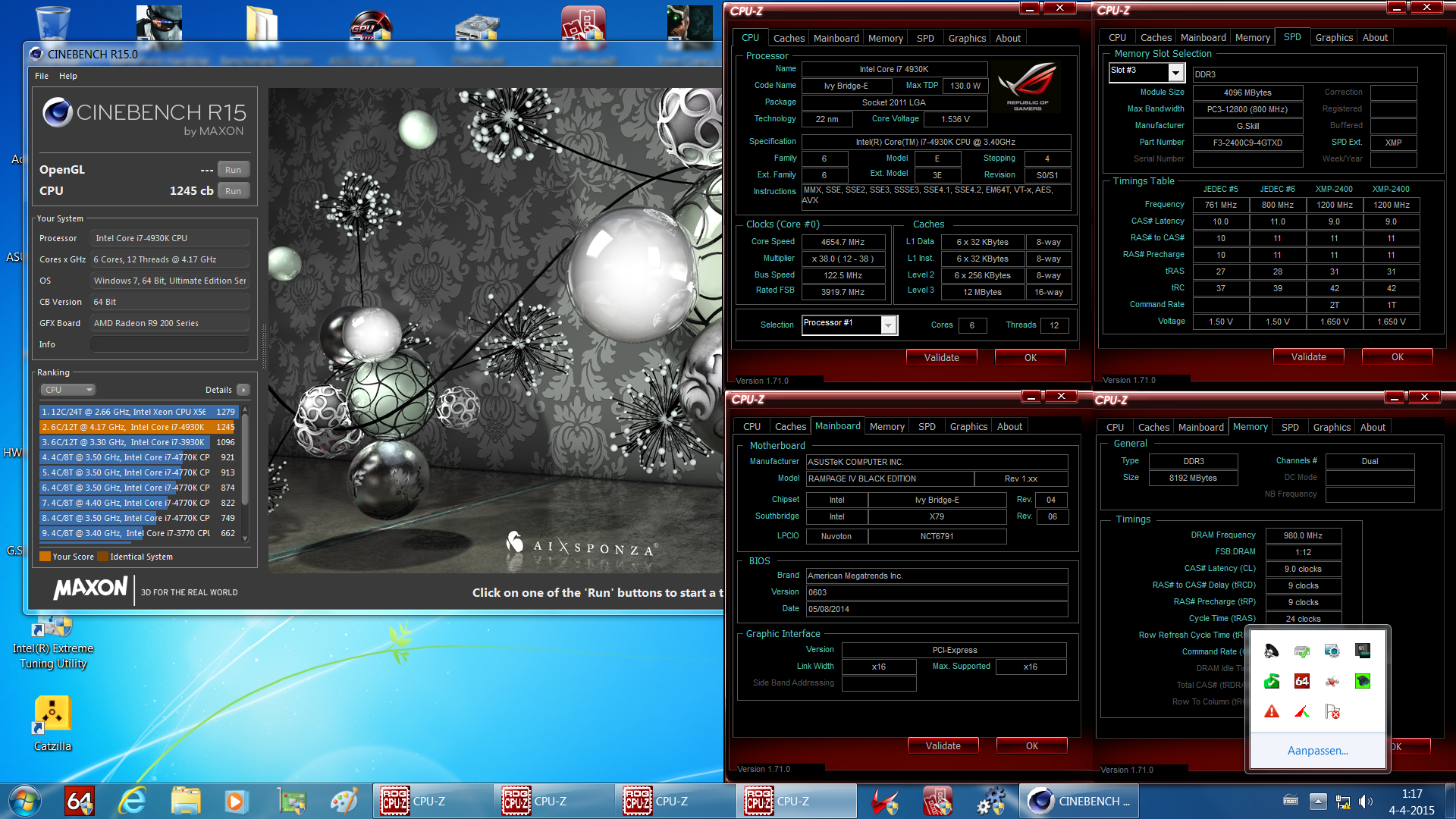Open Paint palette icon in taskbar
Image resolution: width=1456 pixels, height=819 pixels.
coord(344,801)
